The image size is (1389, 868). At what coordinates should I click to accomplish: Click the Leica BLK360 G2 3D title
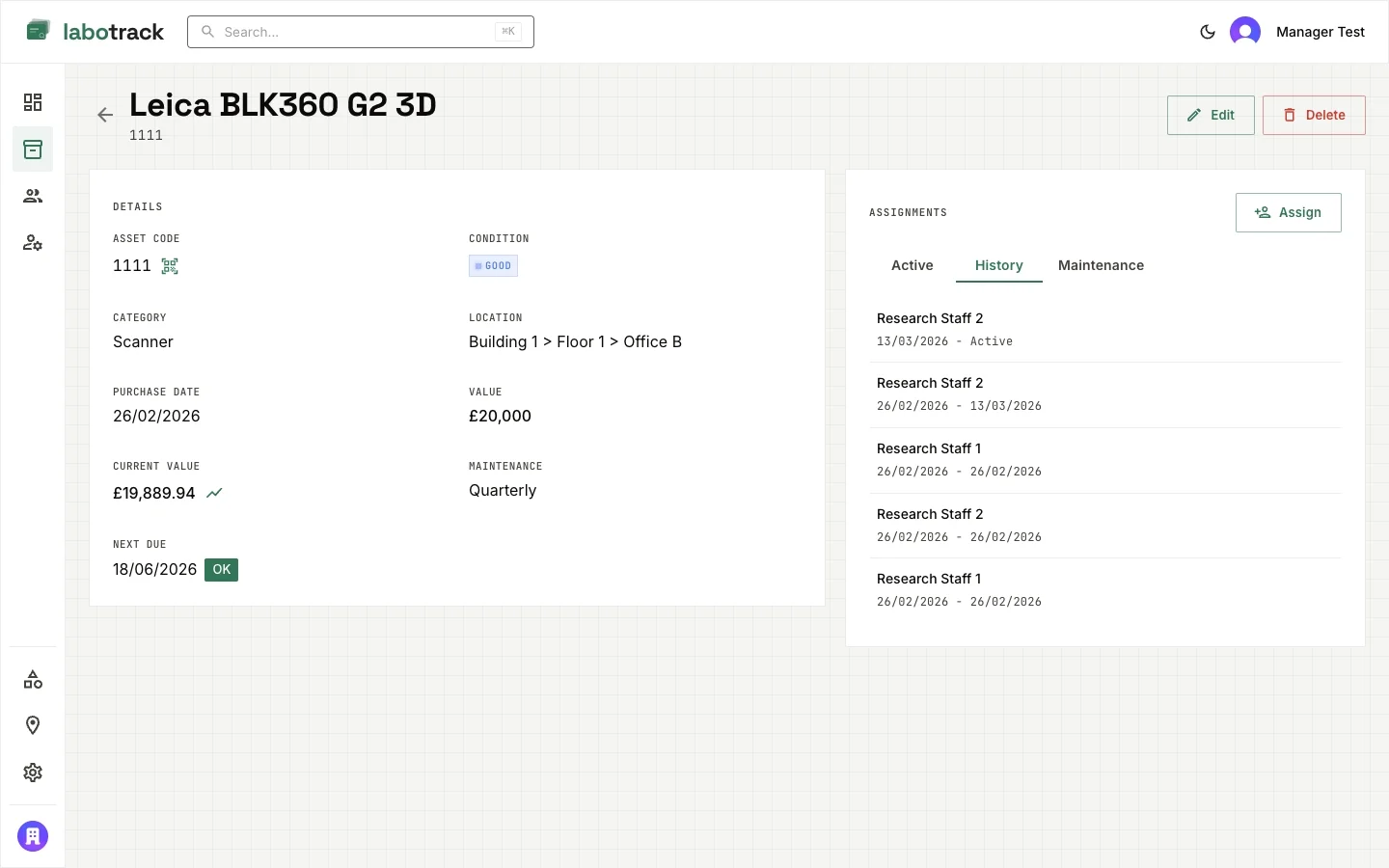pos(283,104)
